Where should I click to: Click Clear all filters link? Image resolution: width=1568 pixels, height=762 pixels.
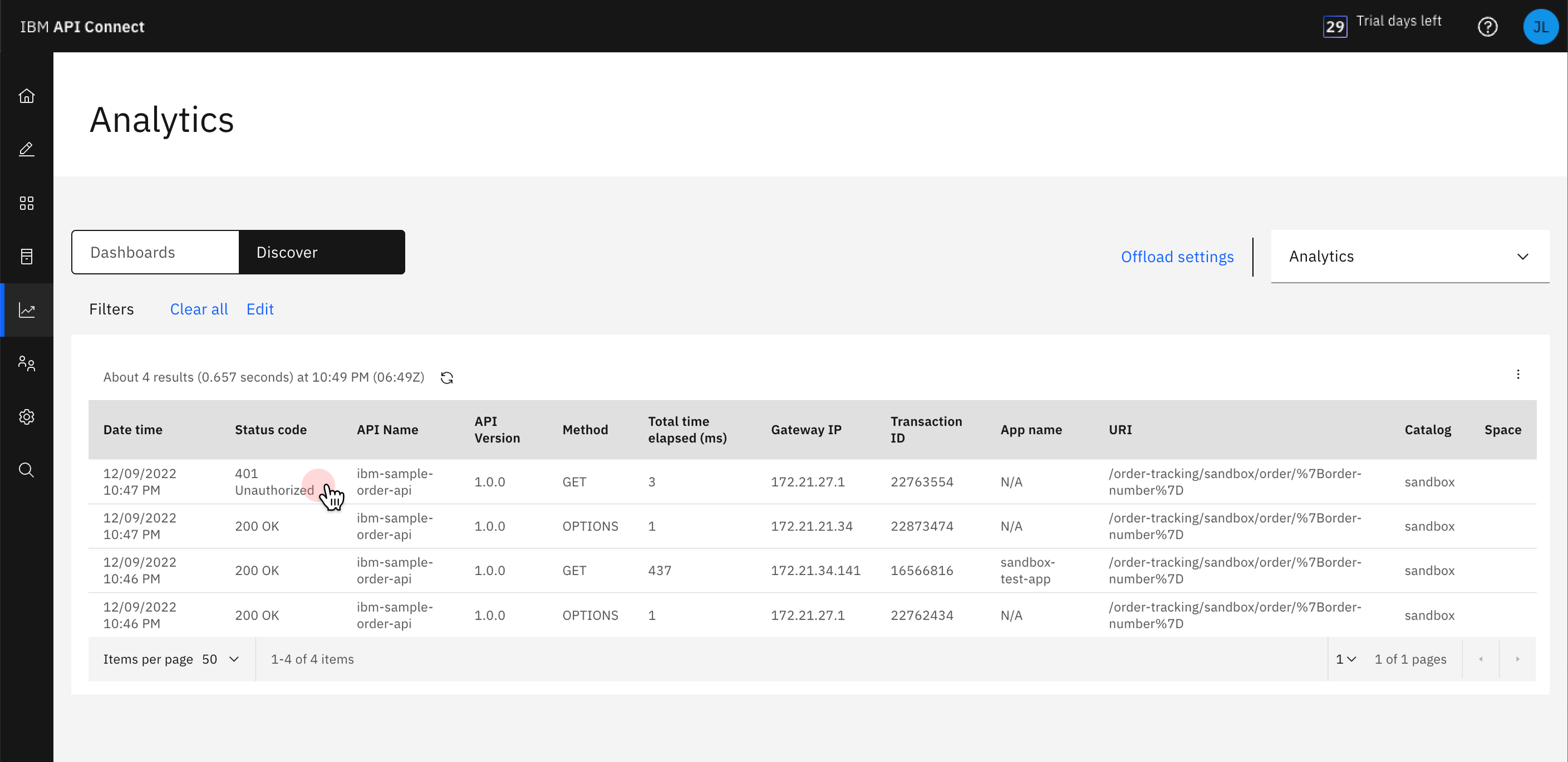(x=198, y=309)
